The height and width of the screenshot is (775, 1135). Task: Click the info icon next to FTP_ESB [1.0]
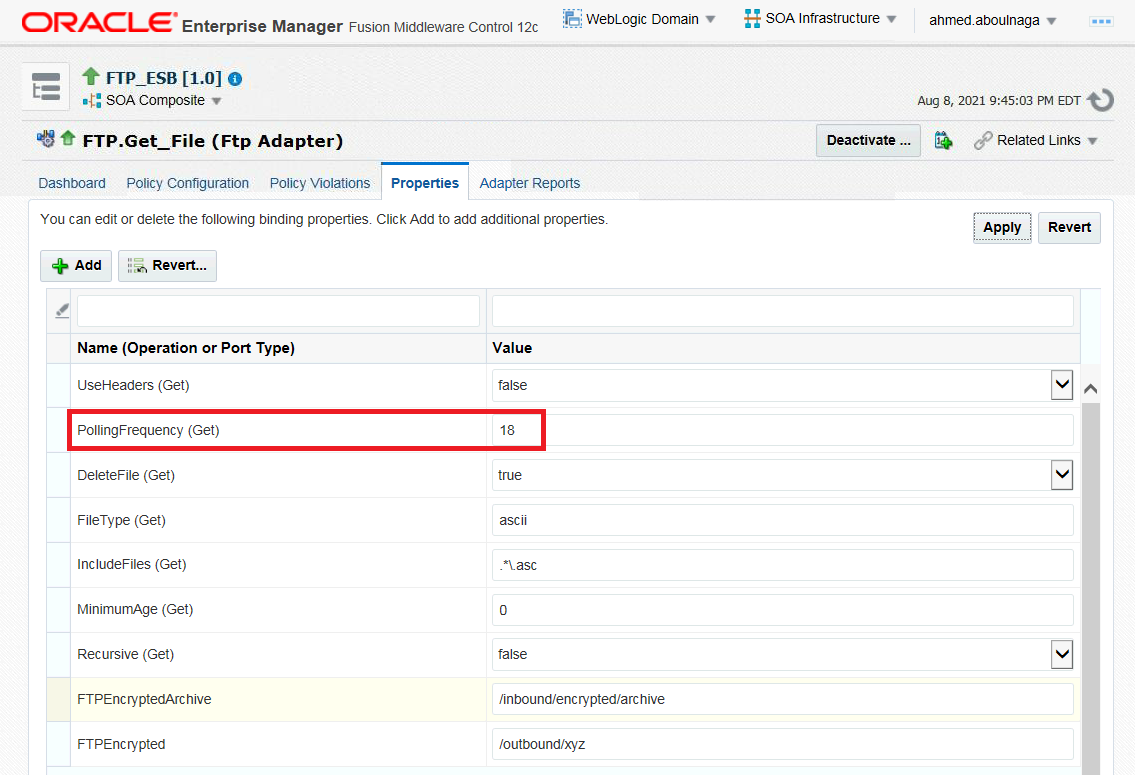(235, 78)
